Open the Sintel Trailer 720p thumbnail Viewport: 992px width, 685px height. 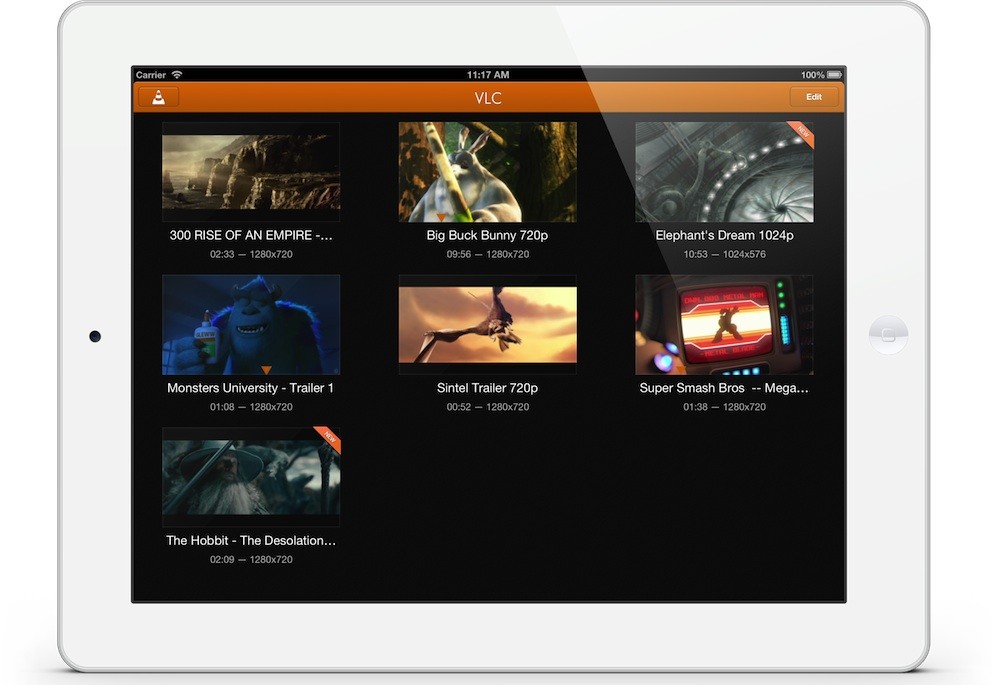(x=488, y=324)
